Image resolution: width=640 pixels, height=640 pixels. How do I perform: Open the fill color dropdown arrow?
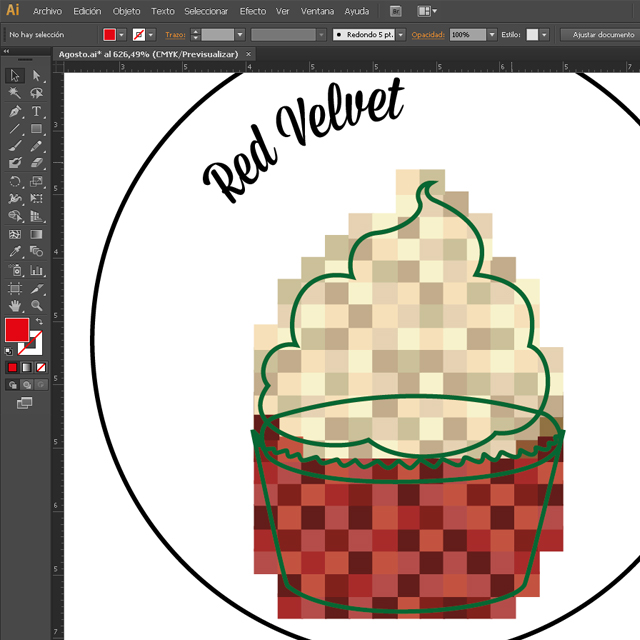122,35
